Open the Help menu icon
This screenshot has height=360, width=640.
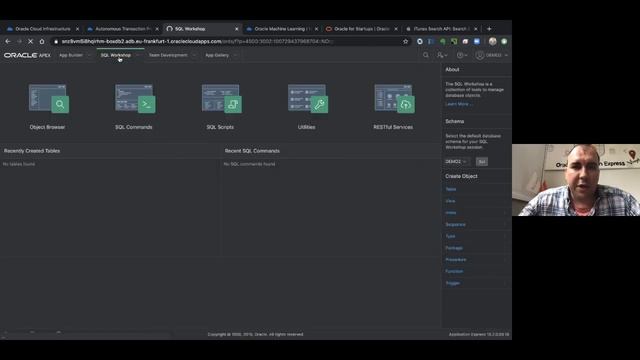pyautogui.click(x=462, y=55)
